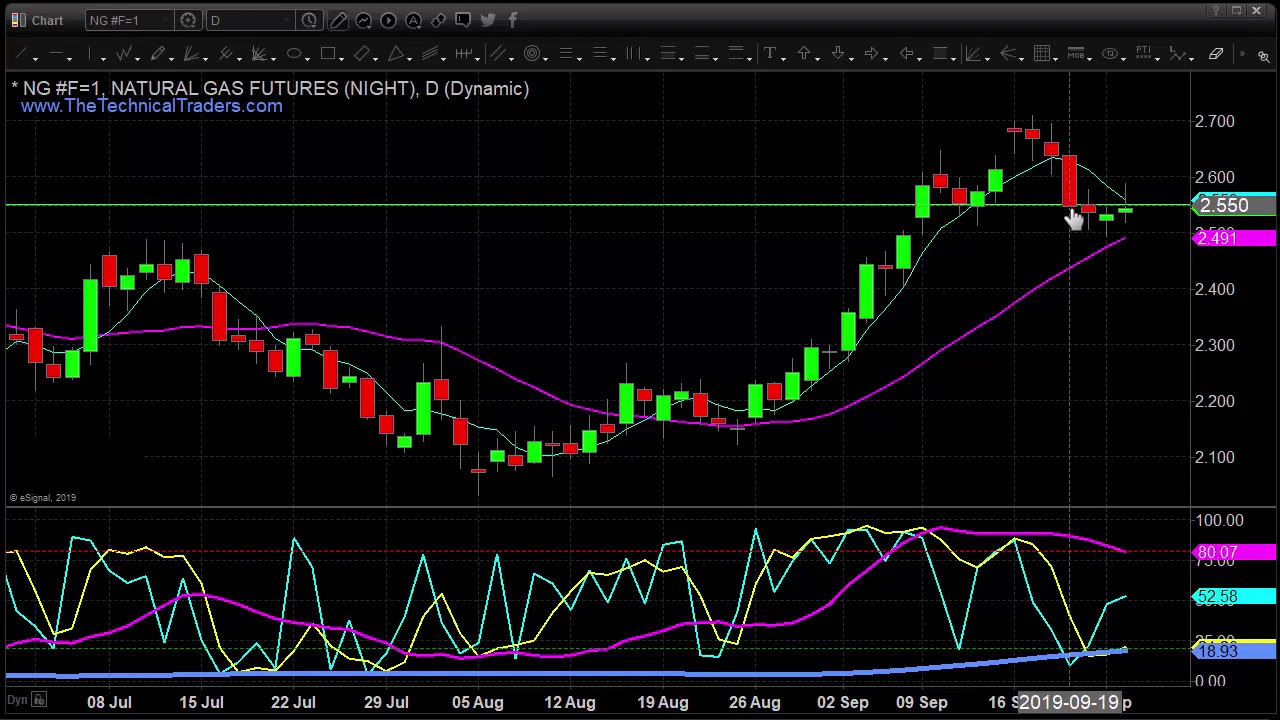The image size is (1280, 720).
Task: Select the rectangle drawing tool
Action: (328, 54)
